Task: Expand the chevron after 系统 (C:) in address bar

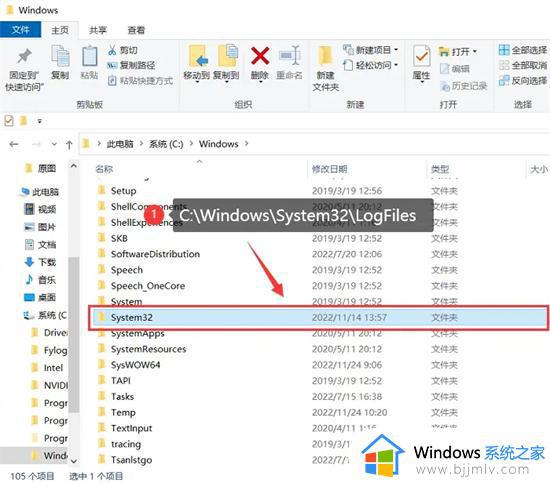Action: (x=192, y=144)
